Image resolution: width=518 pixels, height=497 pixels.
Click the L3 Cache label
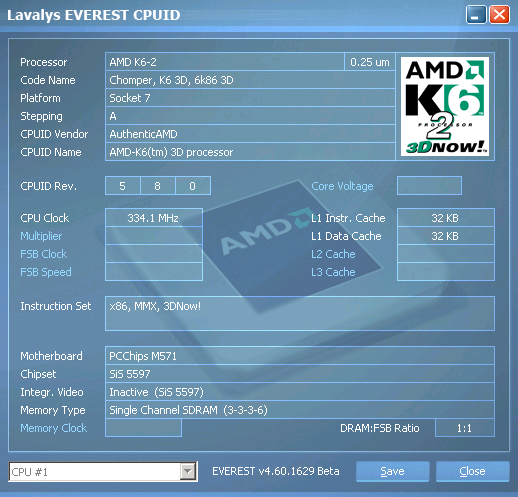(333, 272)
